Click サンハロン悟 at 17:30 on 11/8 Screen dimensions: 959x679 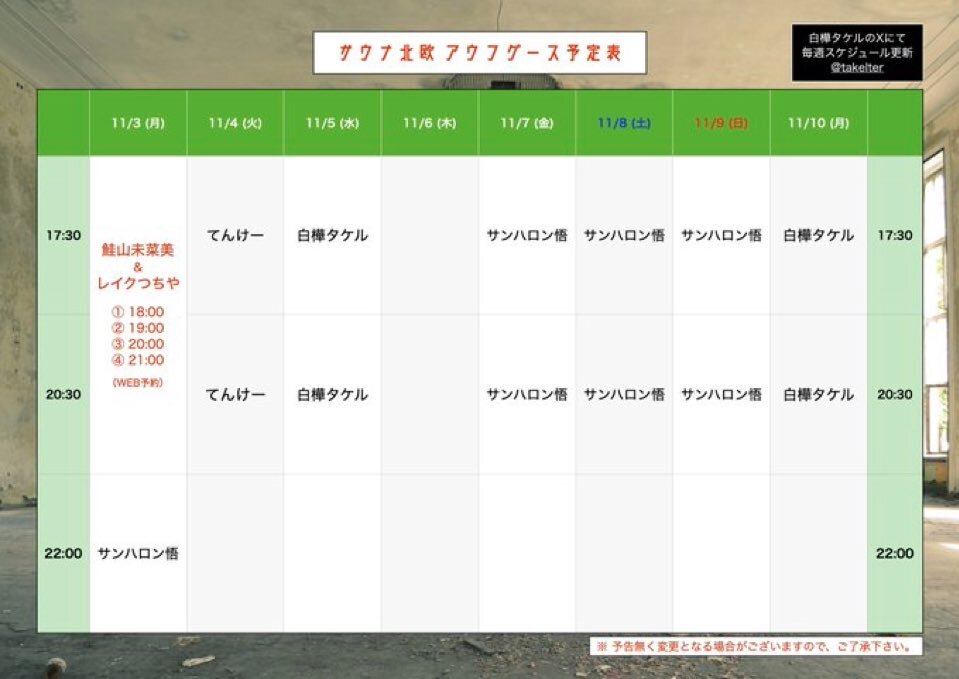coord(624,236)
